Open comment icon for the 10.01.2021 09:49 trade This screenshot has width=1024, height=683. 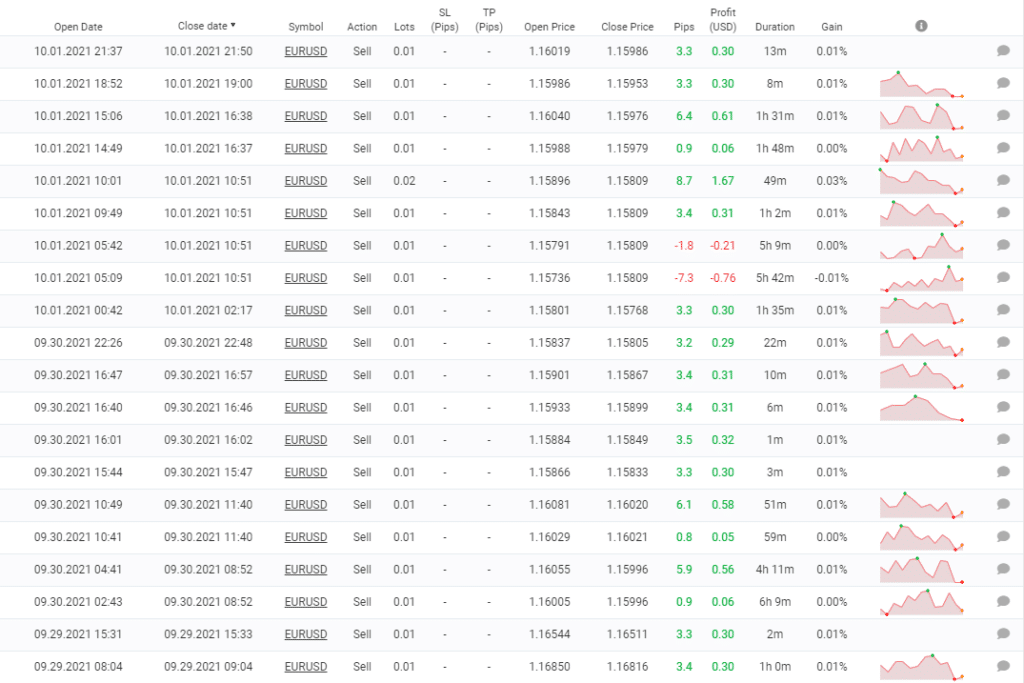click(1003, 213)
